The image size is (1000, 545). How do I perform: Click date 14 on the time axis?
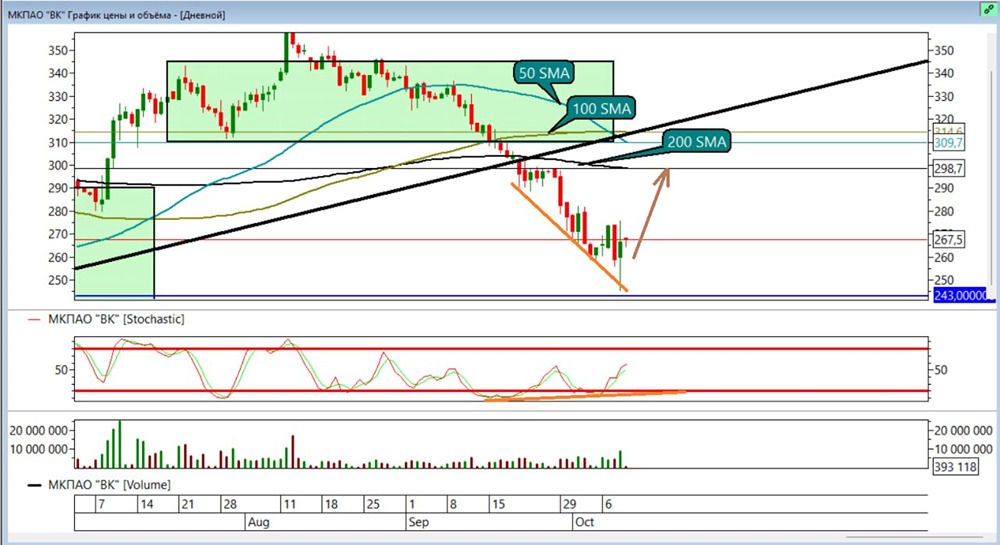click(147, 504)
